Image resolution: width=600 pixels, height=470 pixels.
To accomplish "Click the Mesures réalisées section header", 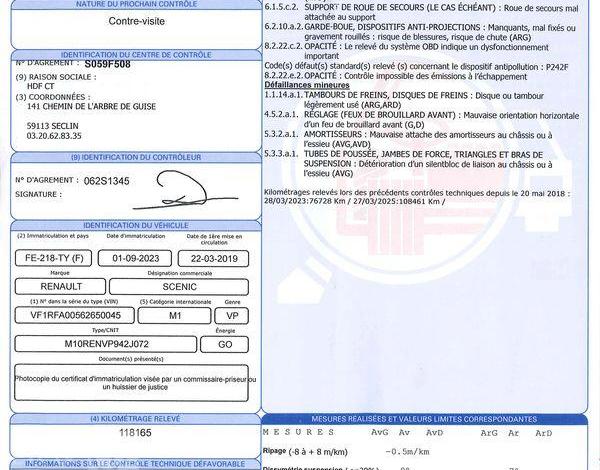I will click(425, 419).
